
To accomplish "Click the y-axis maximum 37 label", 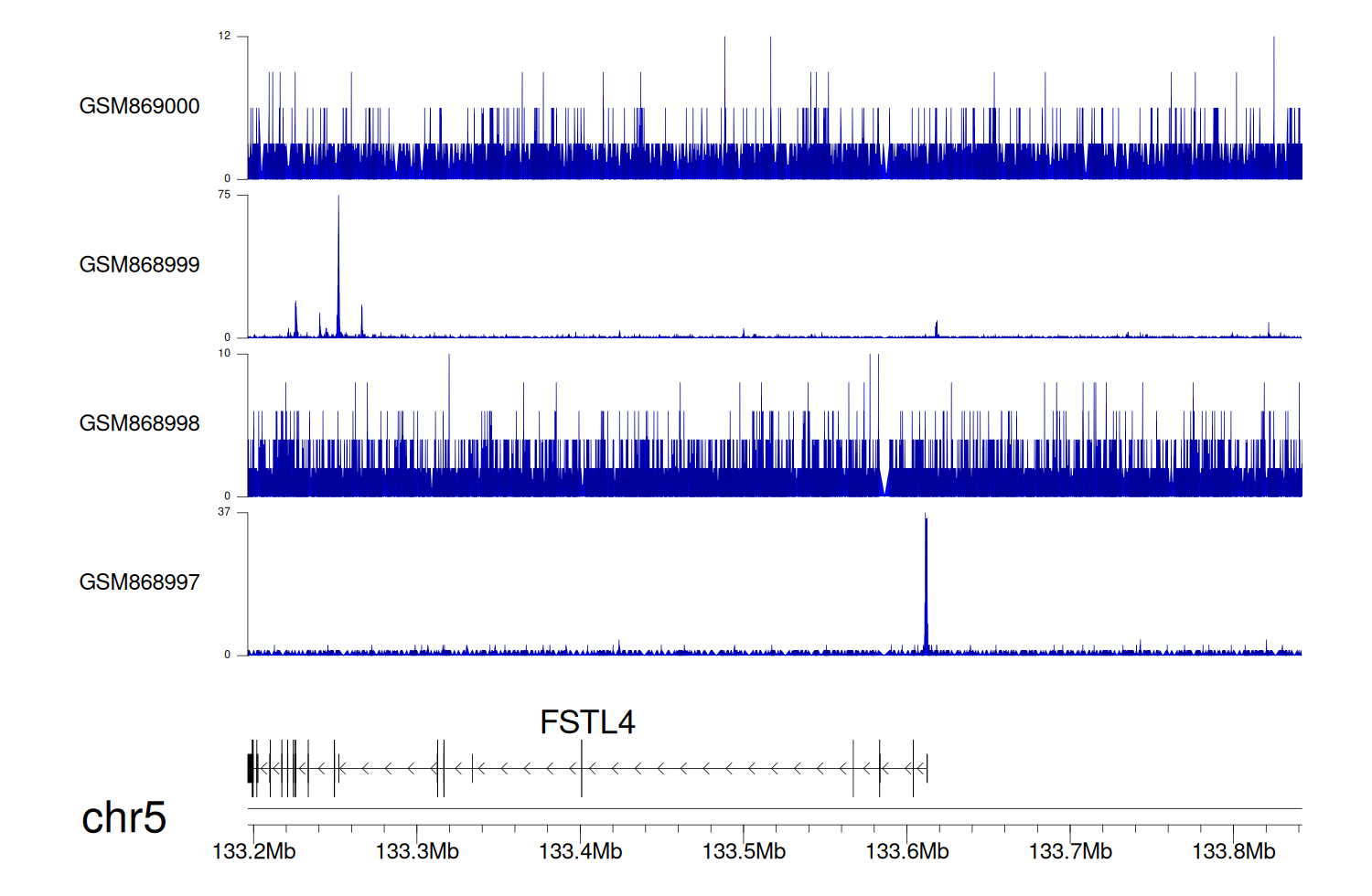I will point(224,512).
